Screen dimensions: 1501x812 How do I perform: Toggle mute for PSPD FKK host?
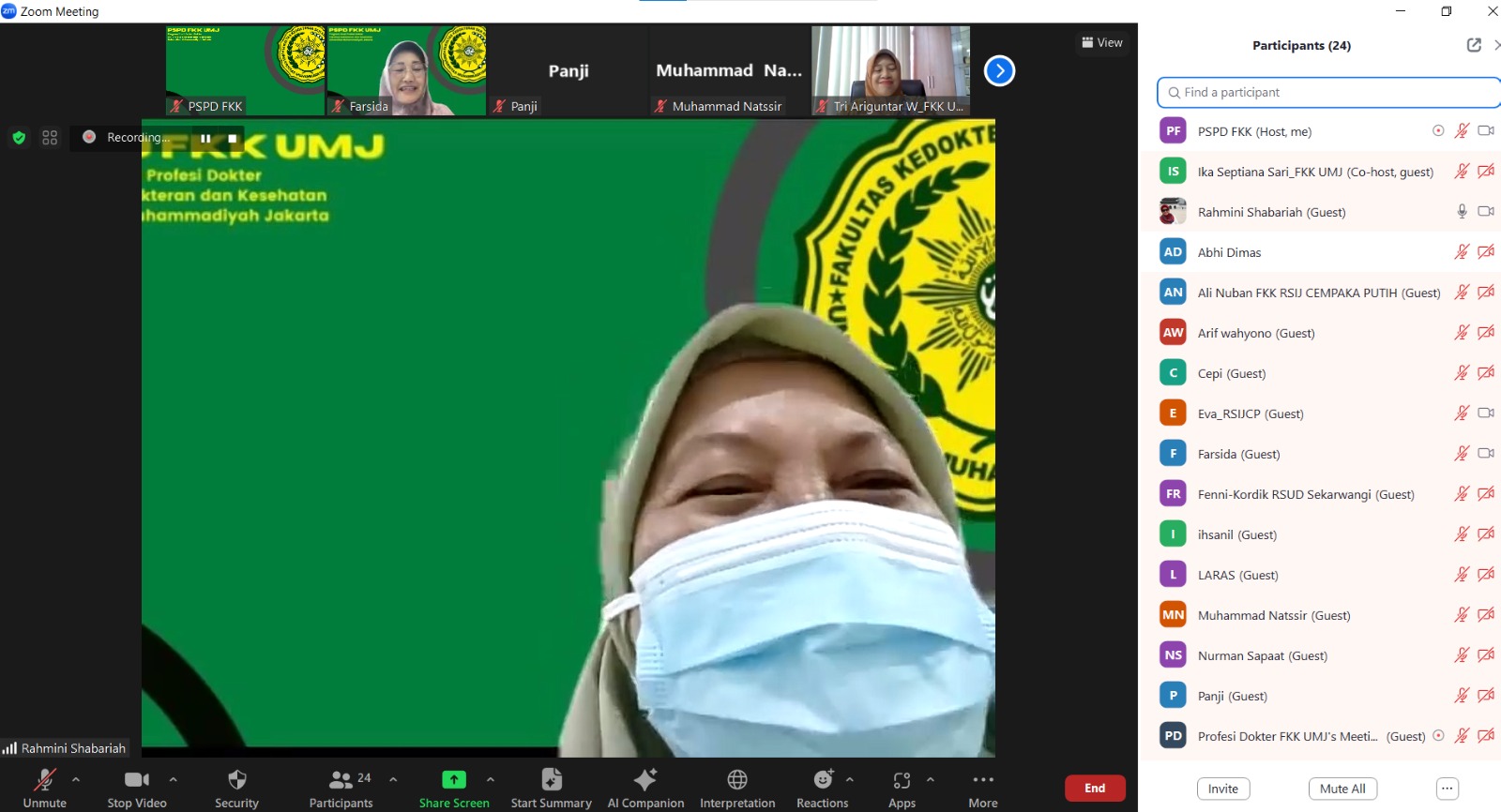click(1462, 131)
